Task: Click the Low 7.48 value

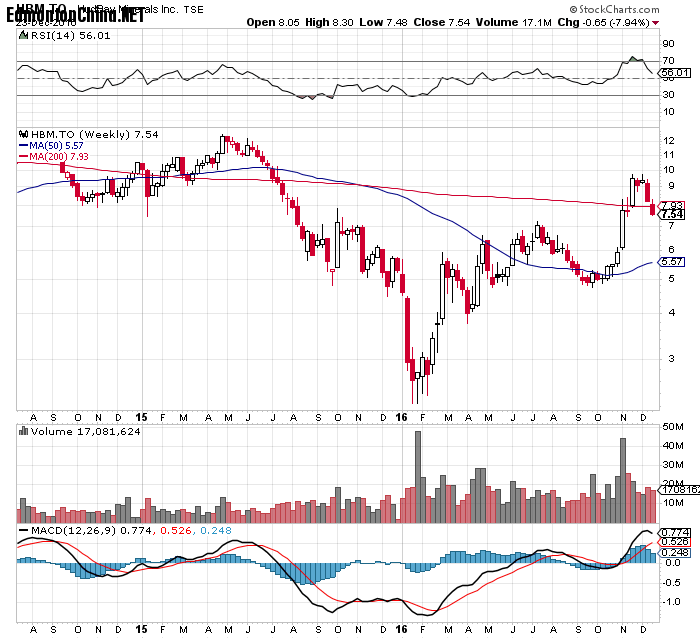Action: click(383, 22)
